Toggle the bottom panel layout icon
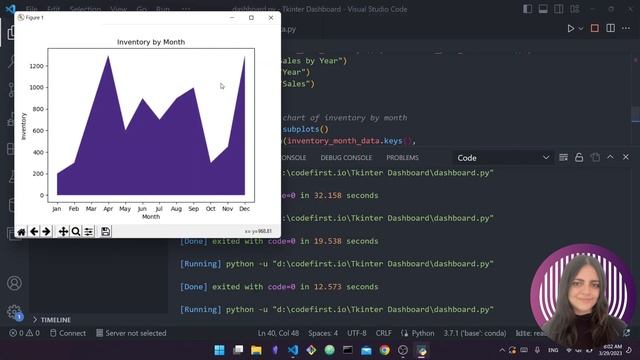This screenshot has width=640, height=360. [543, 9]
